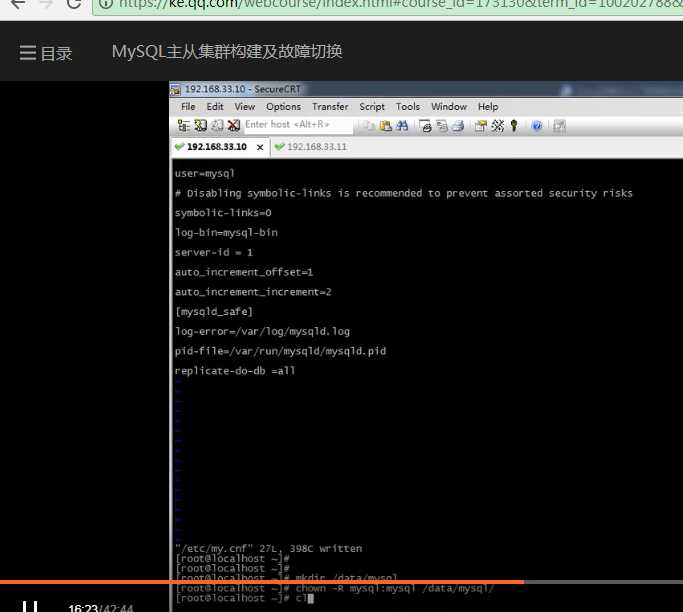Screen dimensions: 683x612
Task: Click the symbolic-links=0 line
Action: tap(223, 213)
